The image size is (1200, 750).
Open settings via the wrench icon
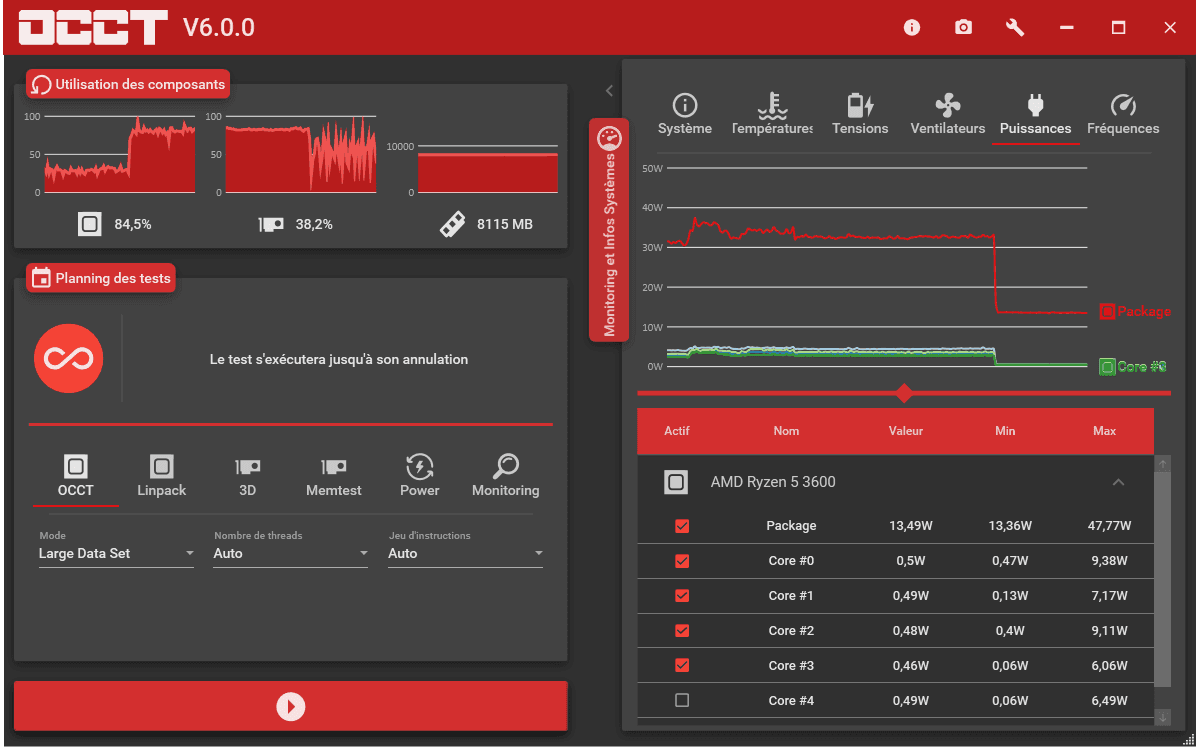(1015, 28)
